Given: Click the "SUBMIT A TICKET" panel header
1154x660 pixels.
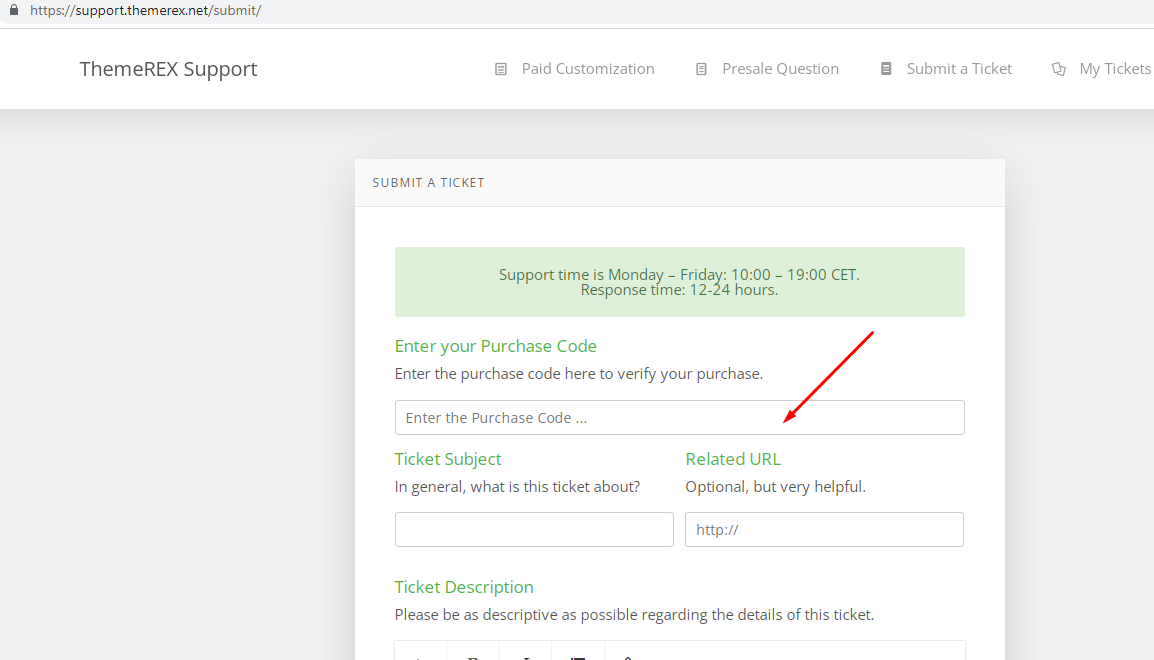Looking at the screenshot, I should pyautogui.click(x=428, y=182).
